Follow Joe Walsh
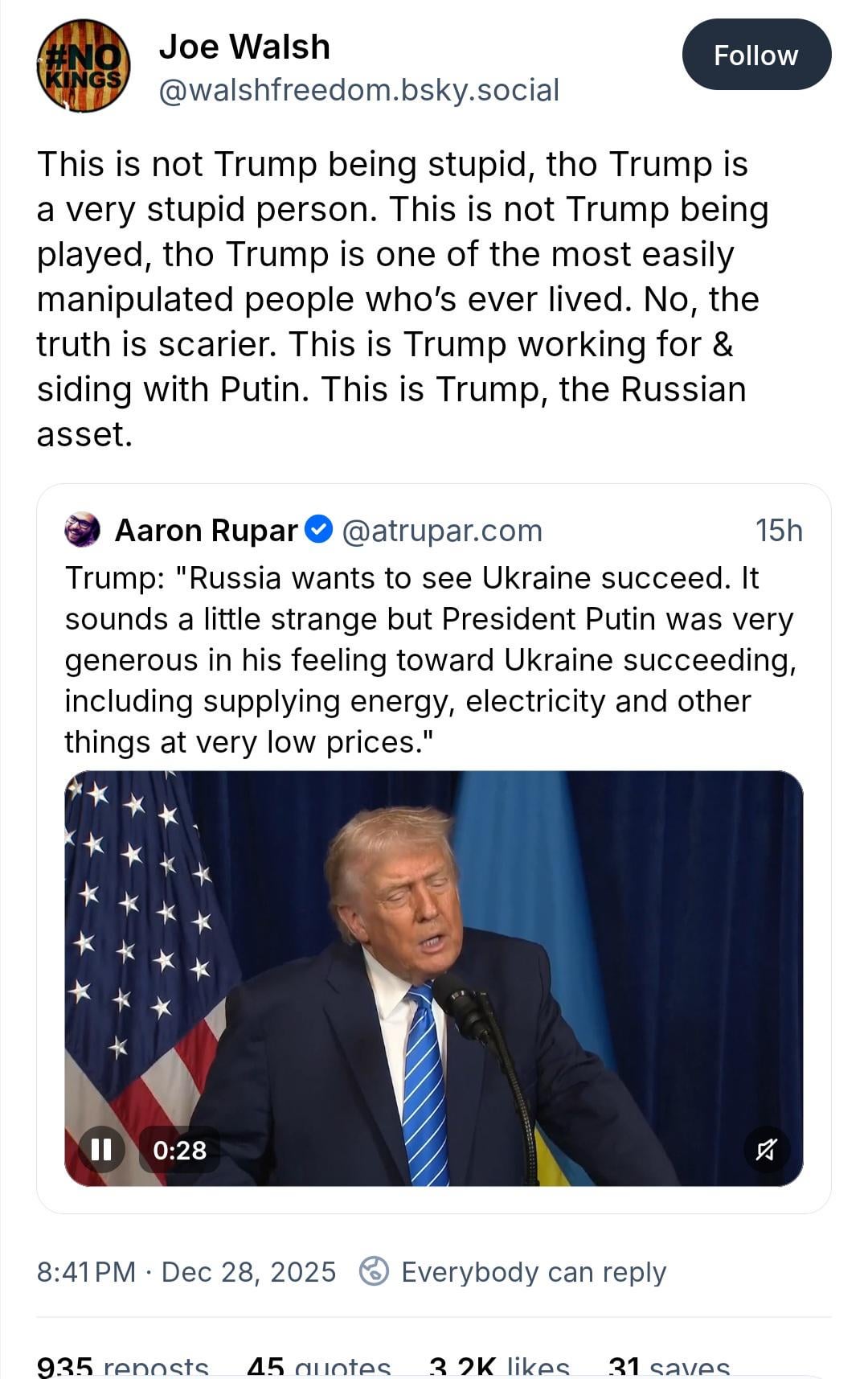Viewport: 868px width, 1379px height. click(x=755, y=55)
